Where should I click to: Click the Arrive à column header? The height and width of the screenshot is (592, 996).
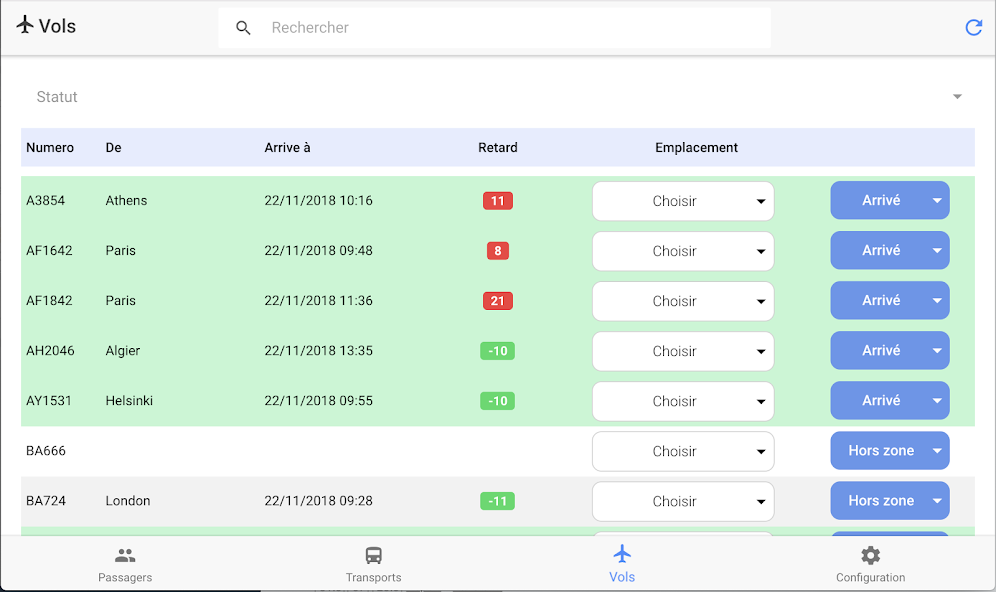(287, 148)
